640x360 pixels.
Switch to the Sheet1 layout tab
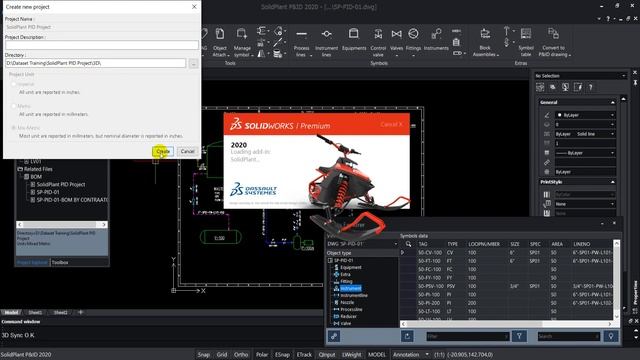35,312
